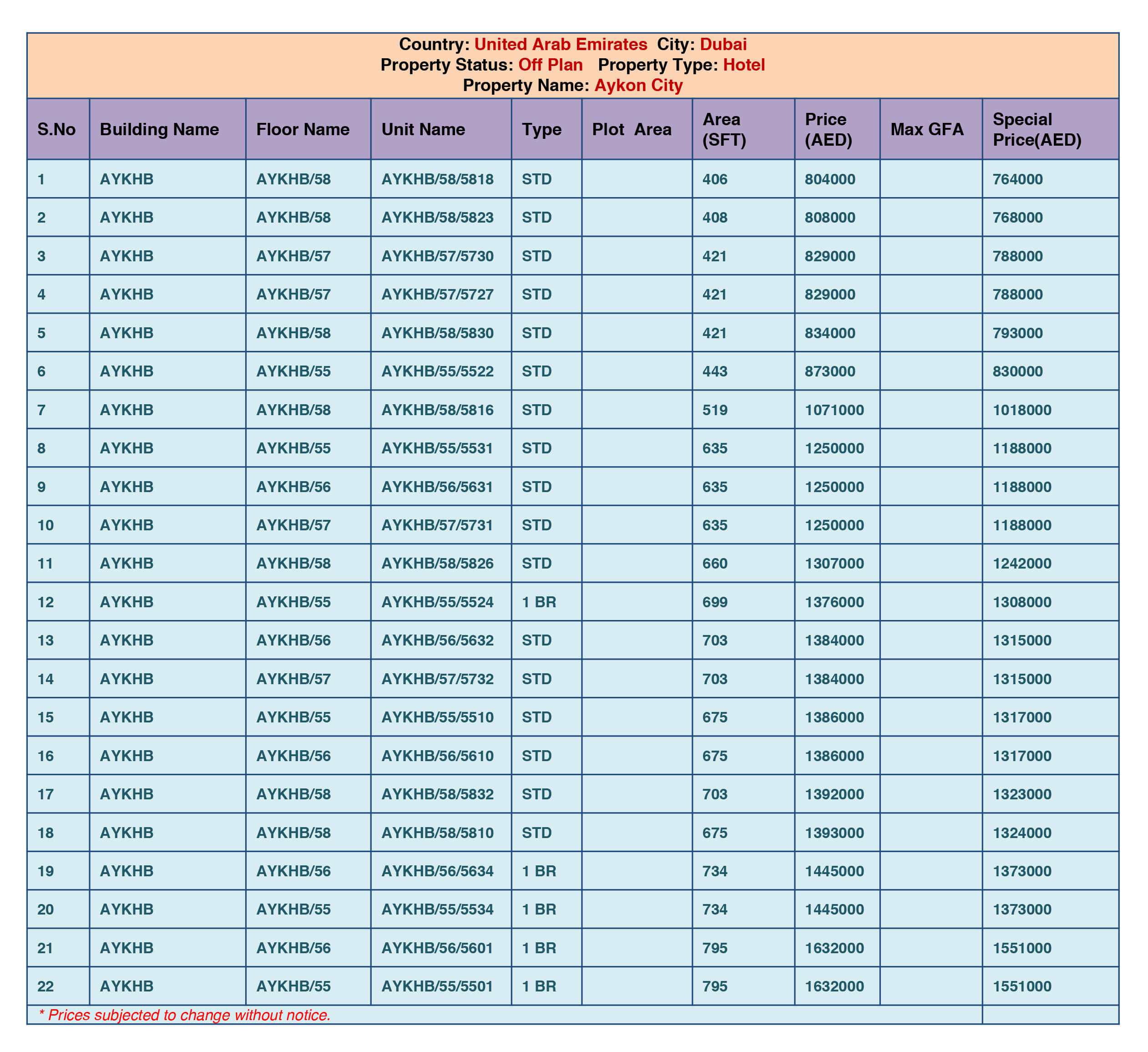Select area value 443

(x=743, y=371)
